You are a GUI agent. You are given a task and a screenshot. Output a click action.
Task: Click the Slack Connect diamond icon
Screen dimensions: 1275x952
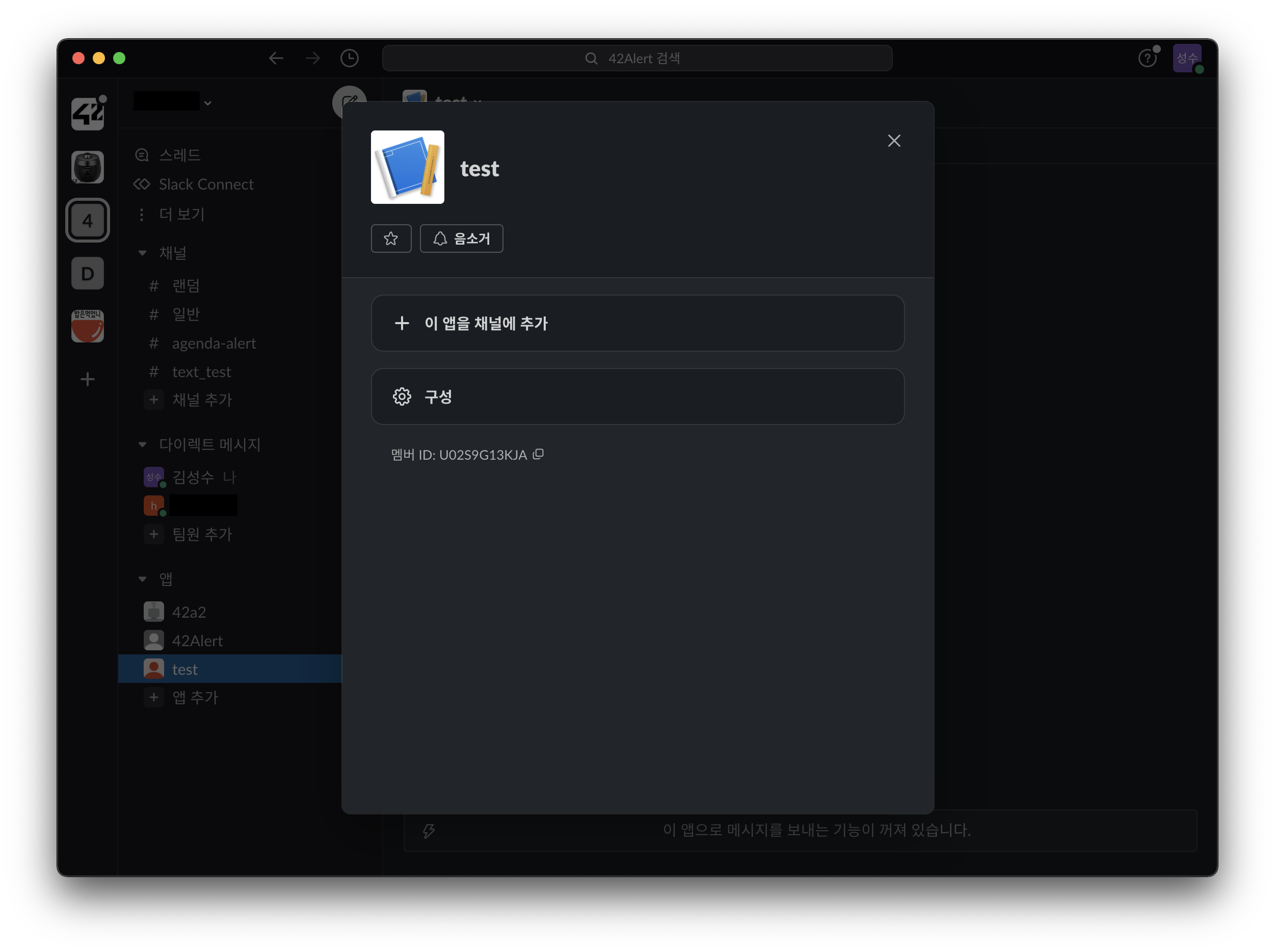142,184
